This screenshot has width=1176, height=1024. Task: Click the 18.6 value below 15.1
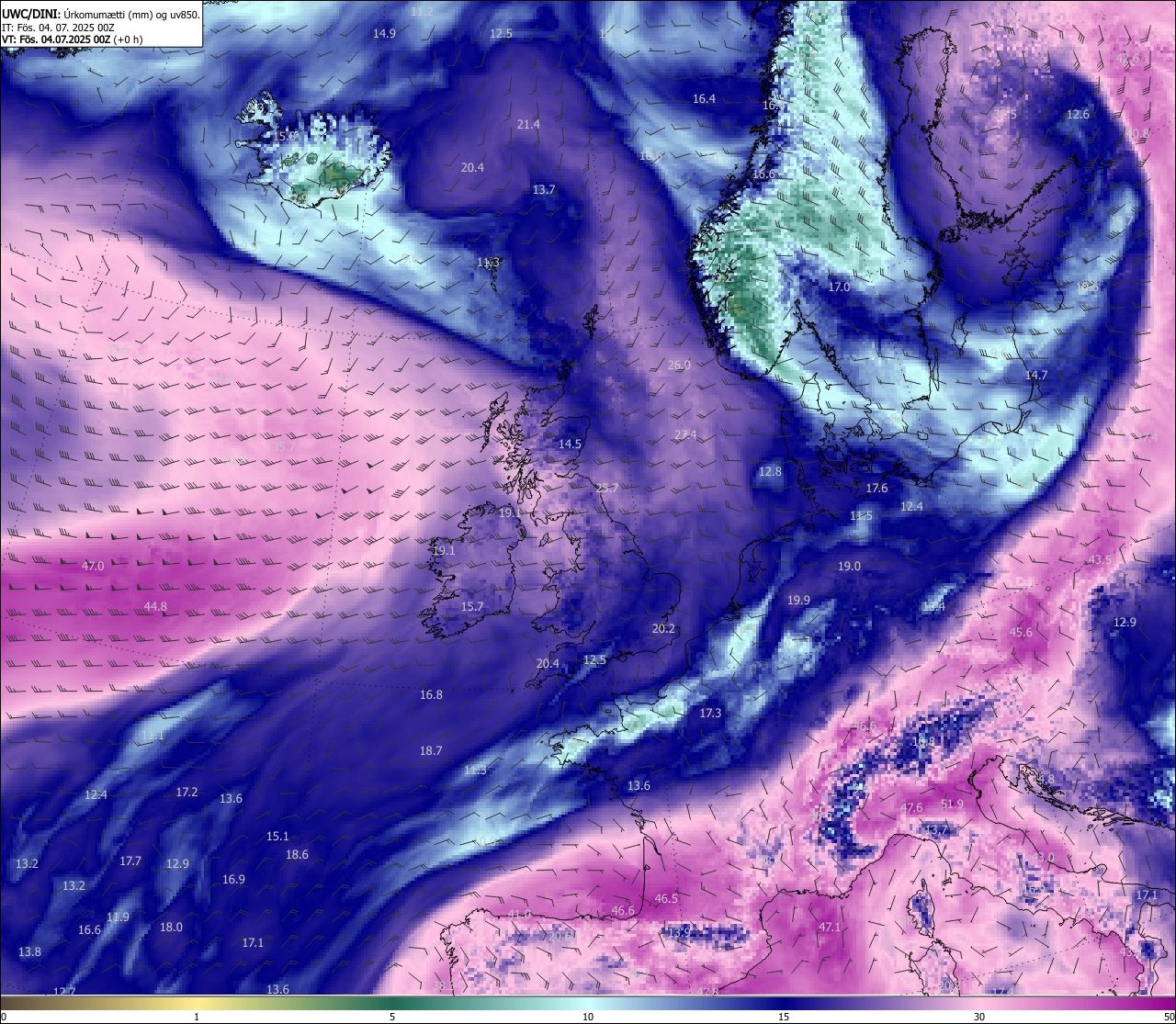(297, 855)
